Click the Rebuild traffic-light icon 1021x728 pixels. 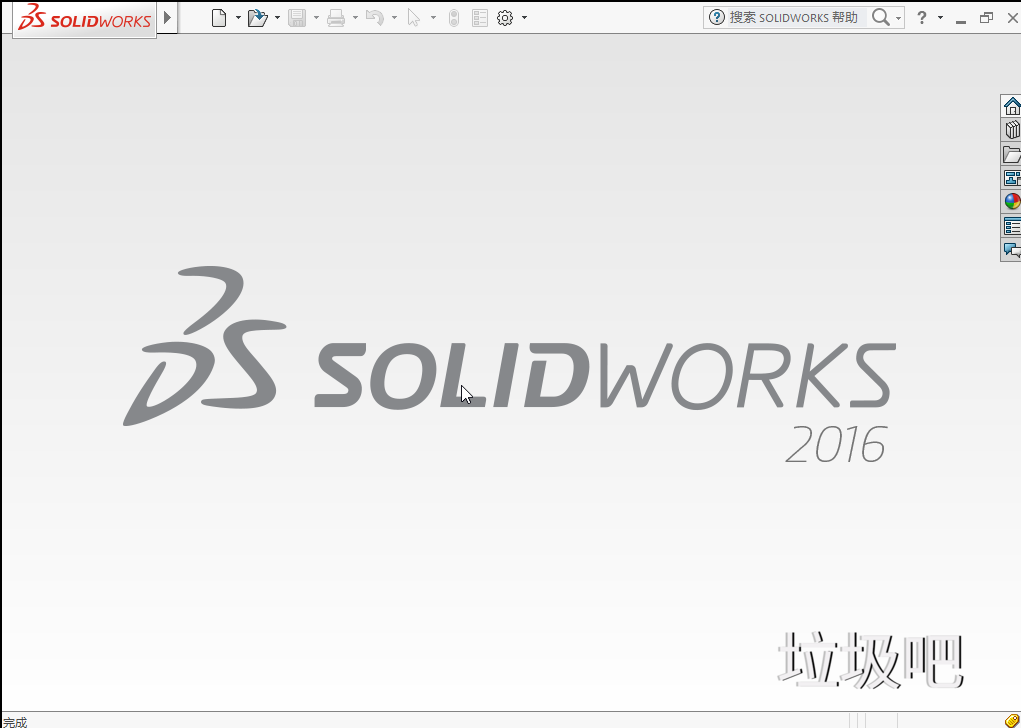click(453, 17)
